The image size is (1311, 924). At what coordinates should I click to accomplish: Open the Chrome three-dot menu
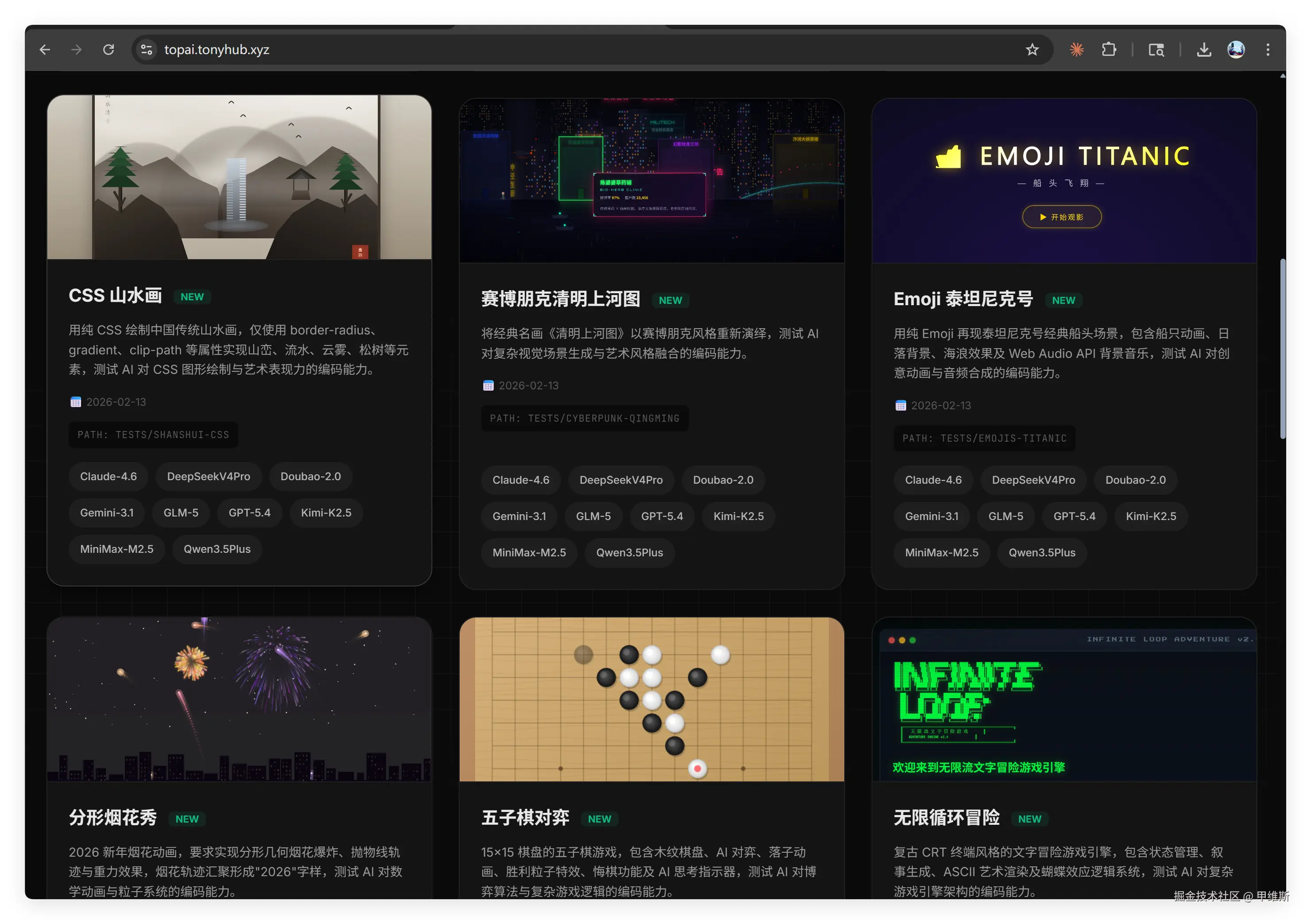pyautogui.click(x=1268, y=50)
